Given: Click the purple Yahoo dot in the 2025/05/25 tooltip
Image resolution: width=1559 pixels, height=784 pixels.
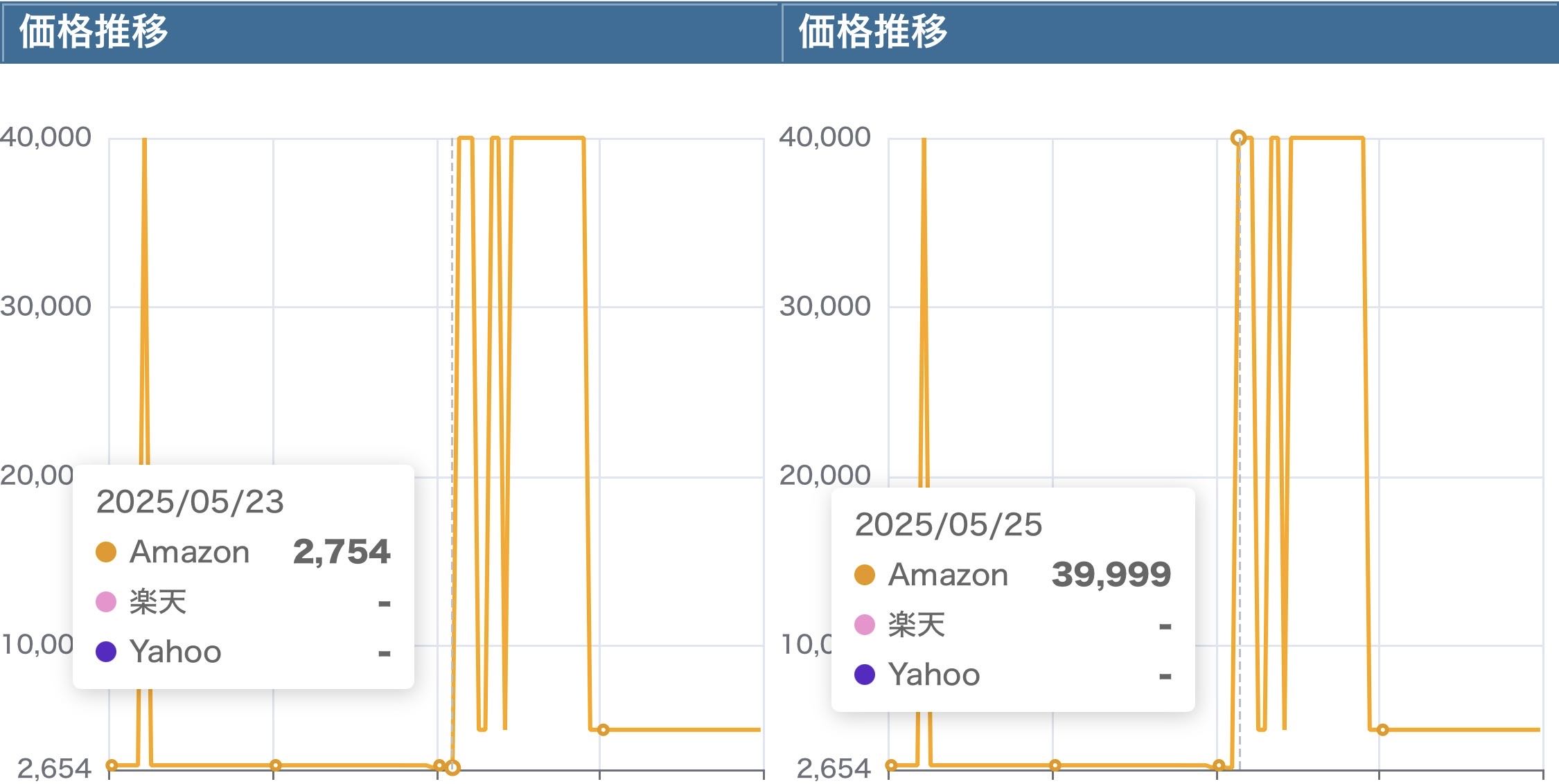Looking at the screenshot, I should click(x=864, y=675).
